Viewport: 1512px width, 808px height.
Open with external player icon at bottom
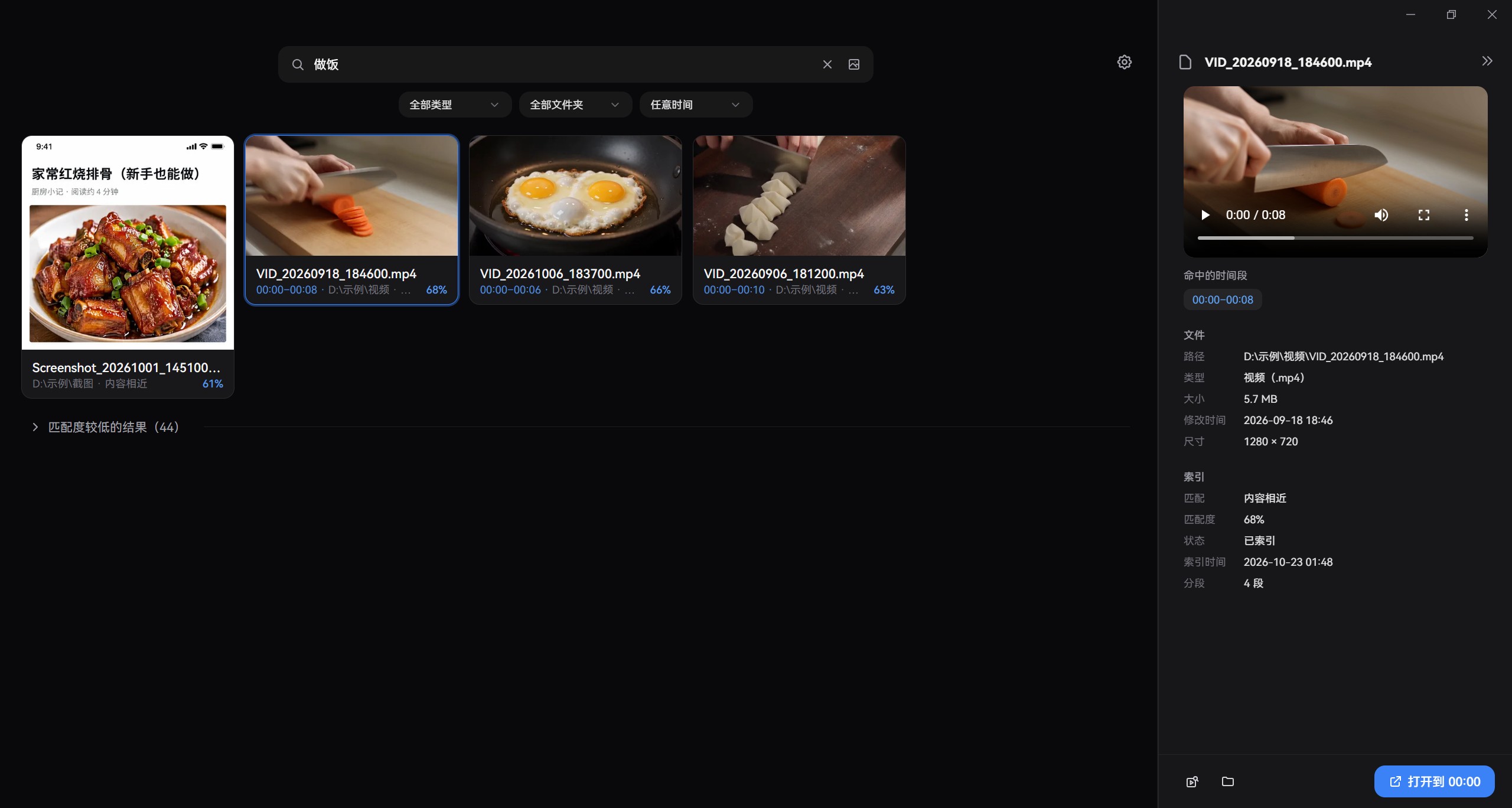point(1192,781)
